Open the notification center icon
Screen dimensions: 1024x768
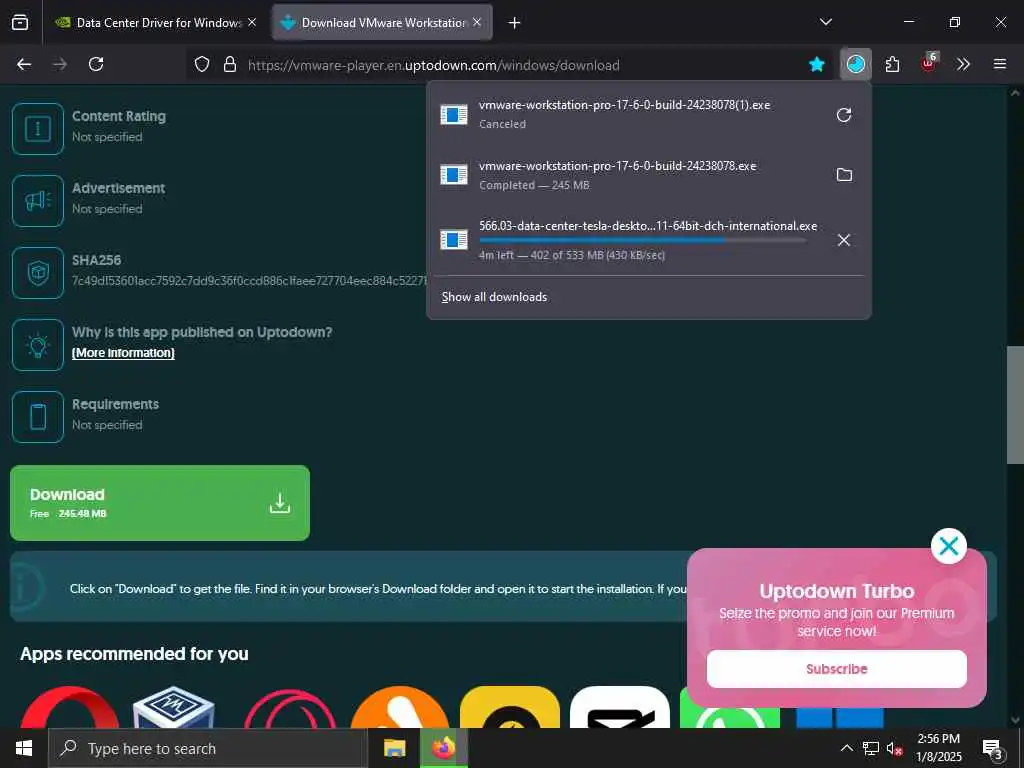[x=993, y=748]
